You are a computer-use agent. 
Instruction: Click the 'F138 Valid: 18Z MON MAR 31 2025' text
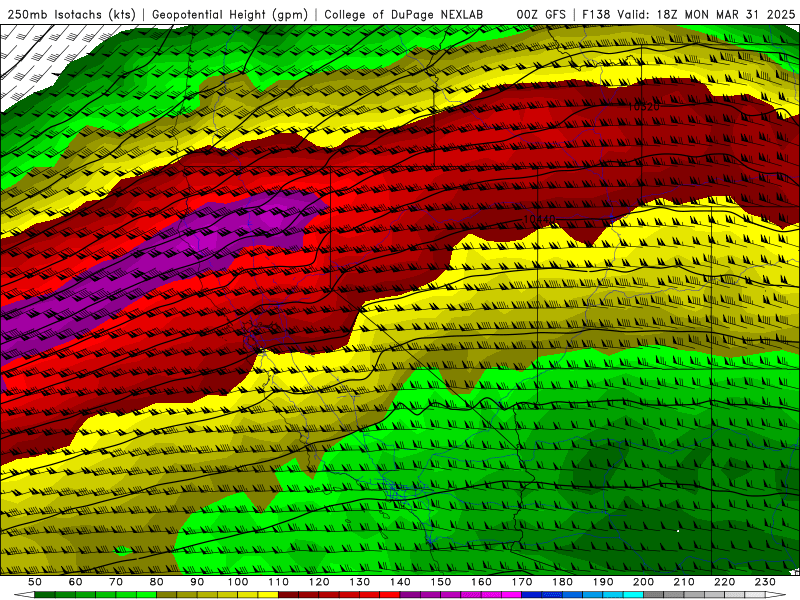[689, 15]
